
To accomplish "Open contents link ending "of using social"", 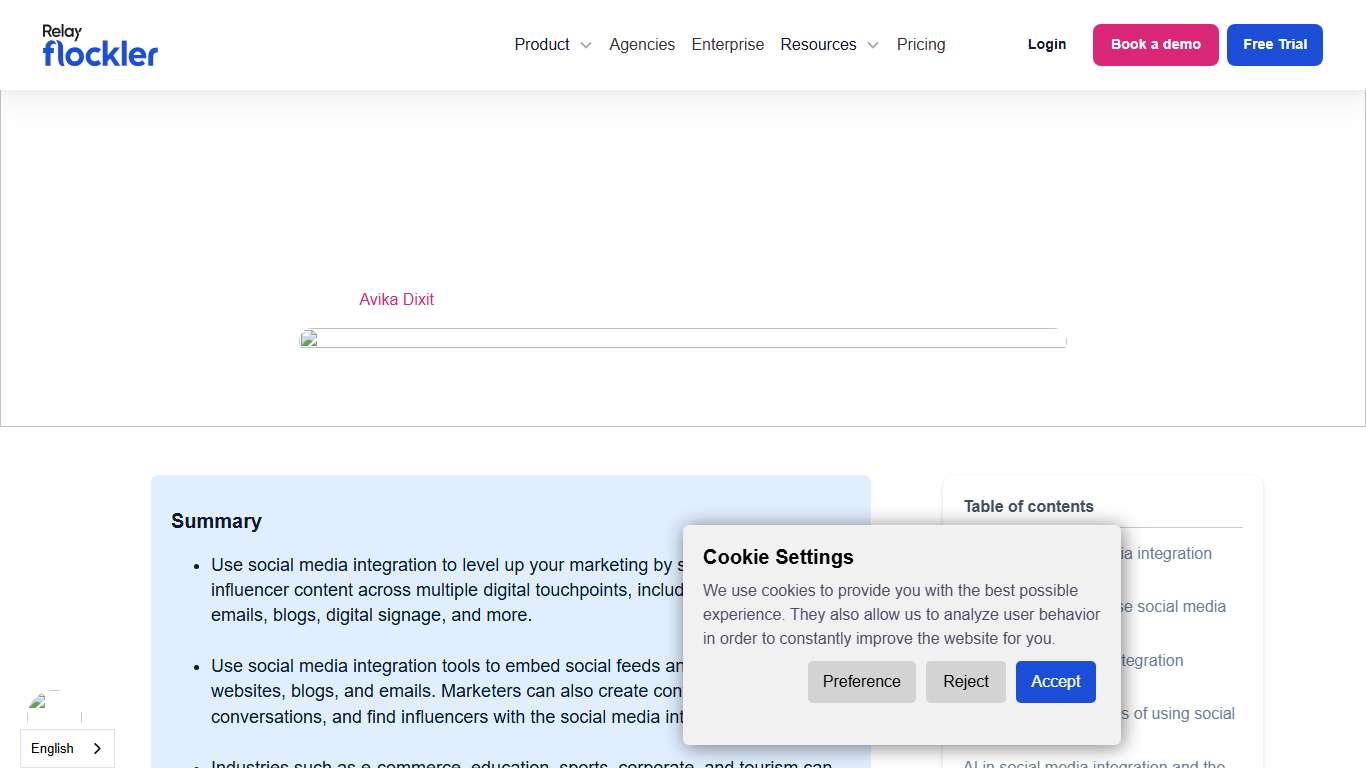I will [x=1180, y=713].
